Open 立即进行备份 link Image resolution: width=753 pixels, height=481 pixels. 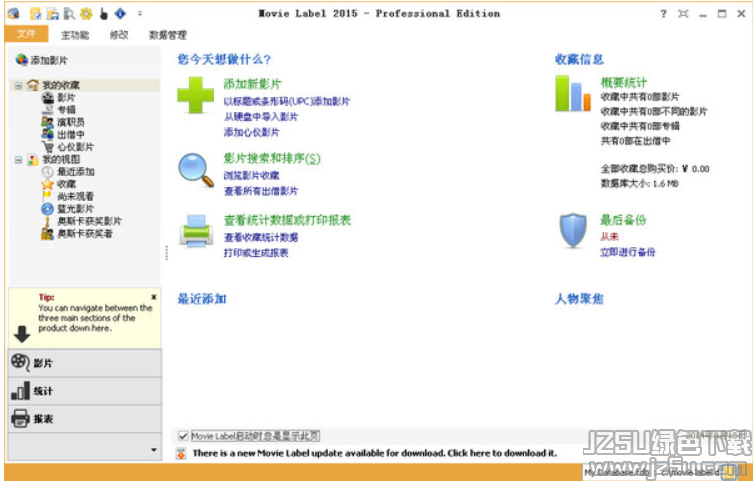(x=628, y=252)
